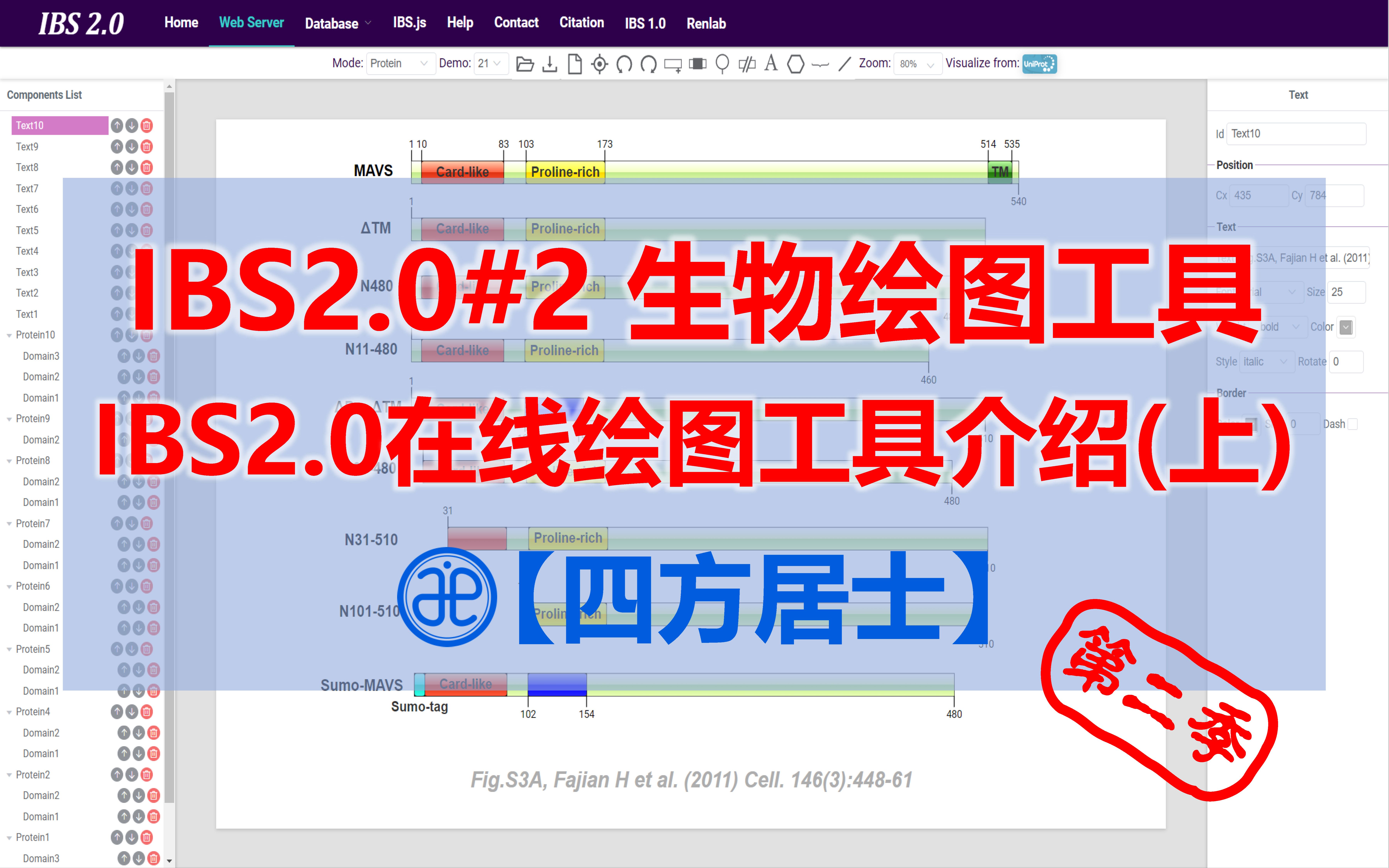Move Text10 down in components list
Viewport: 1389px width, 868px height.
pyautogui.click(x=132, y=125)
